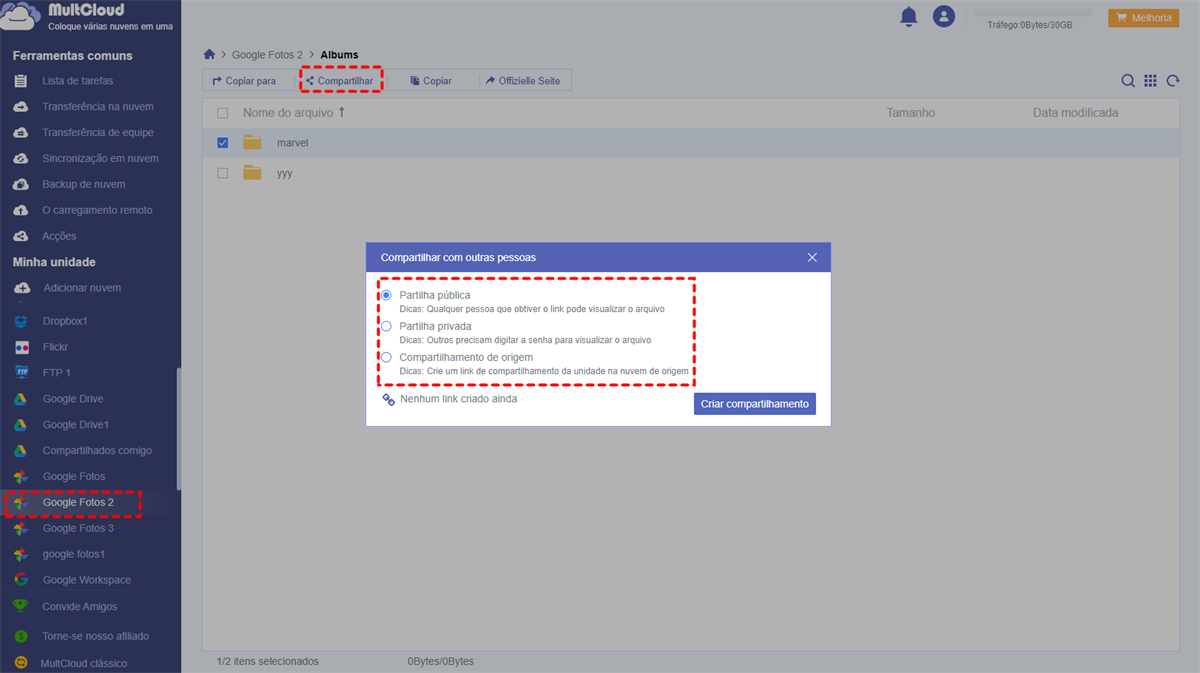Click the Data modificada column header

[x=1075, y=113]
